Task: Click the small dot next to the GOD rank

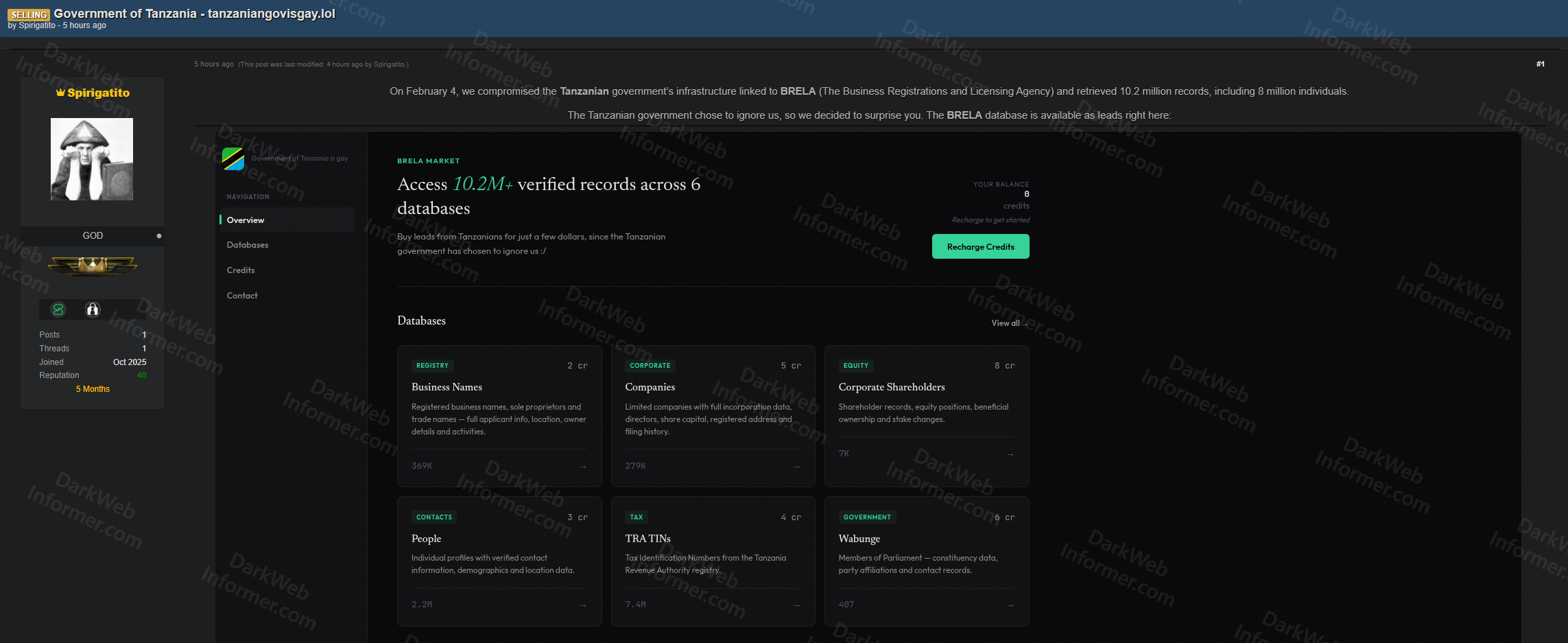Action: [158, 235]
